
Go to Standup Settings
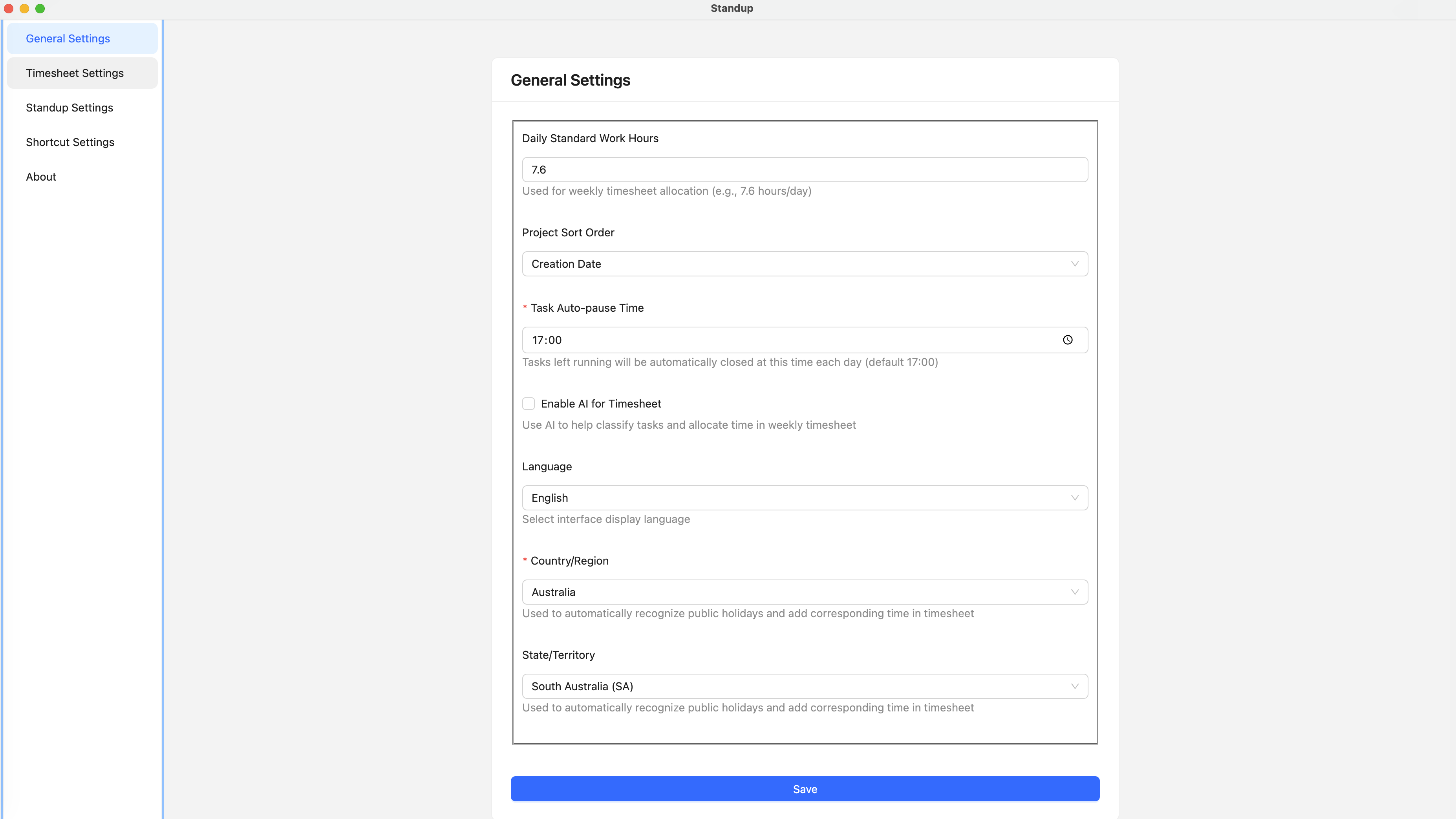(x=70, y=108)
